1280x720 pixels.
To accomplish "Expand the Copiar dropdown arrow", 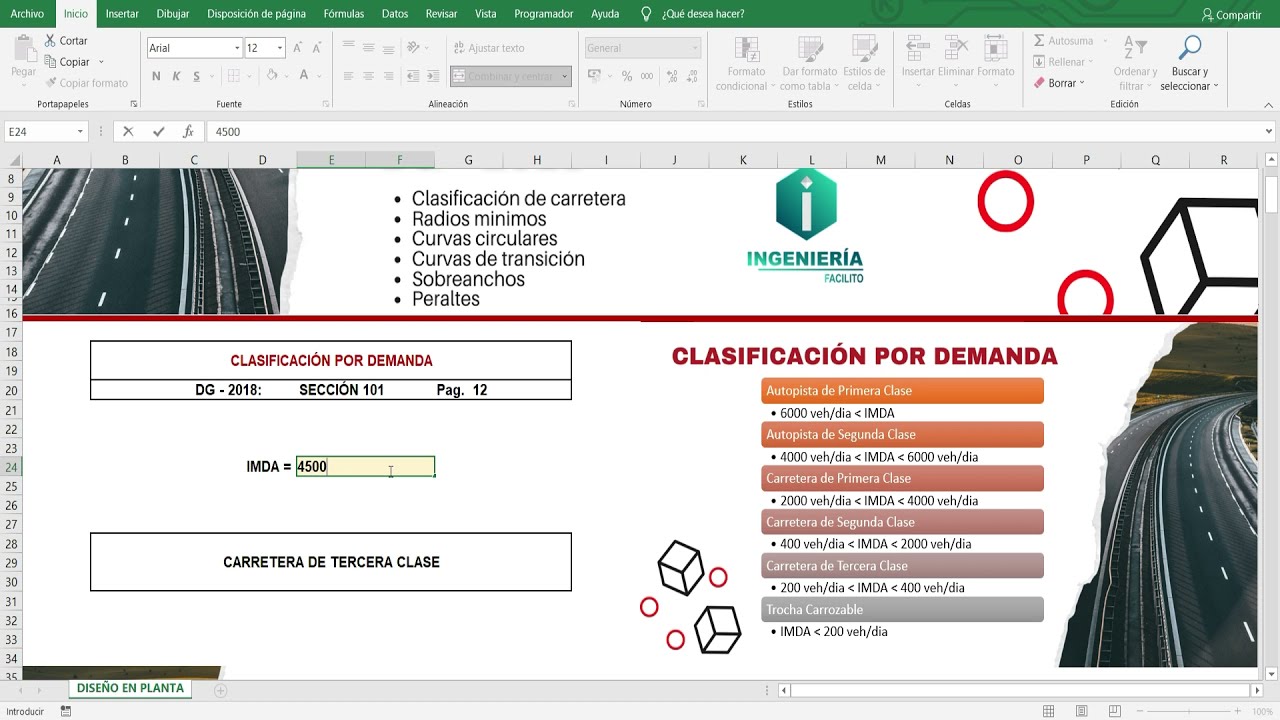I will [101, 62].
